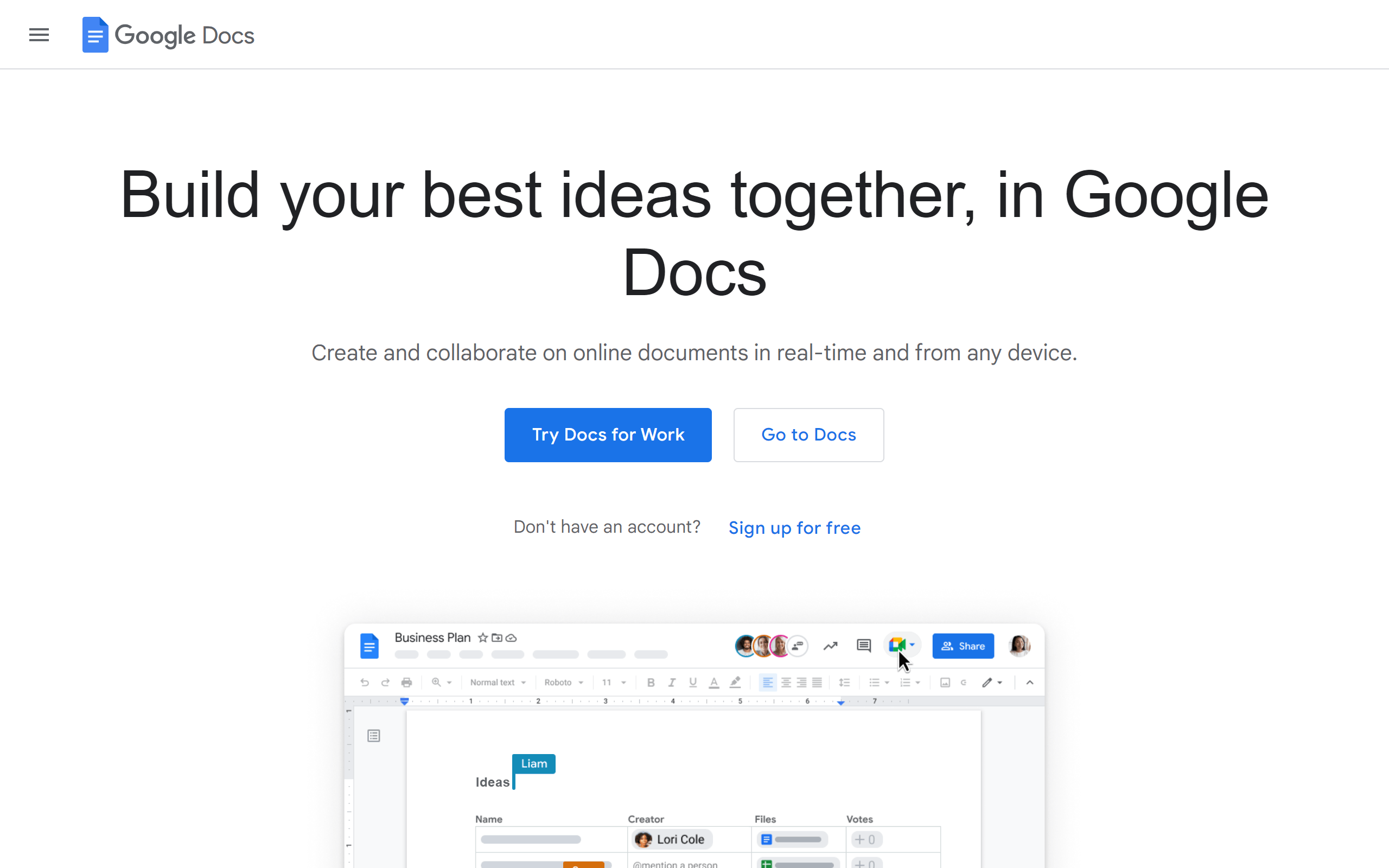Click Go to Docs button
The image size is (1389, 868).
(809, 435)
